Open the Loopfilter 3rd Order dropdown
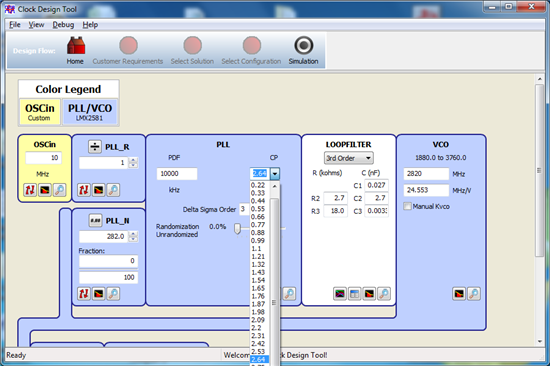 (x=349, y=158)
